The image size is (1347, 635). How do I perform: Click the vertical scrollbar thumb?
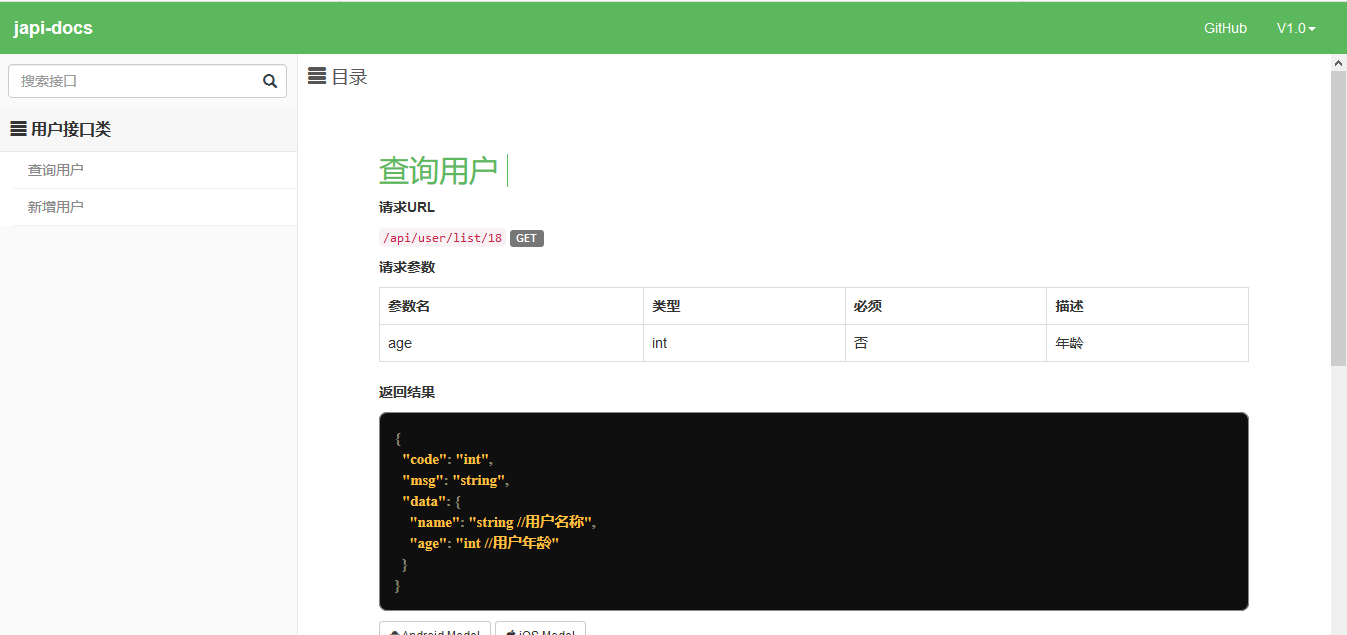[x=1338, y=218]
